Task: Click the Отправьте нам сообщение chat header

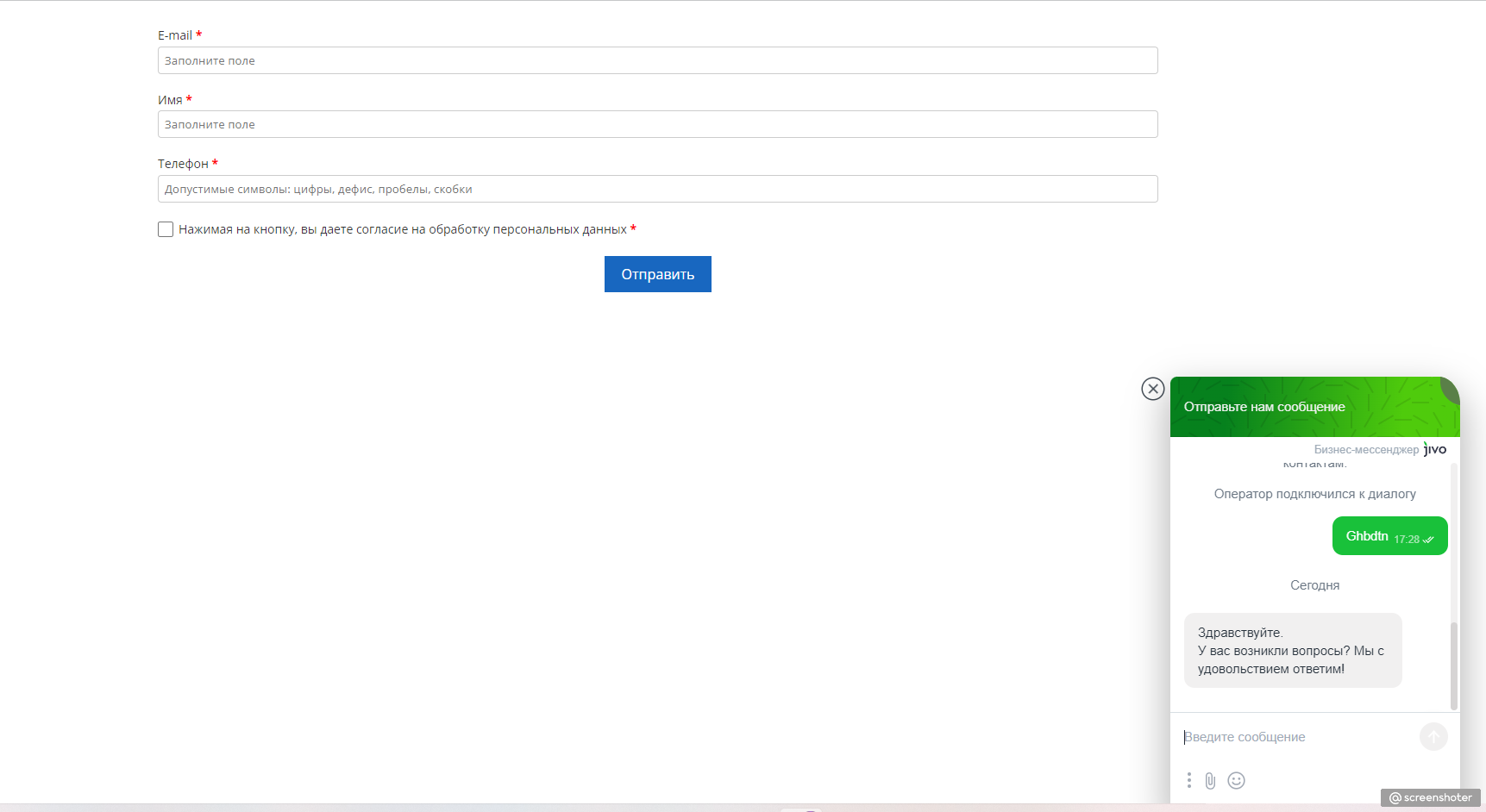Action: coord(1264,407)
